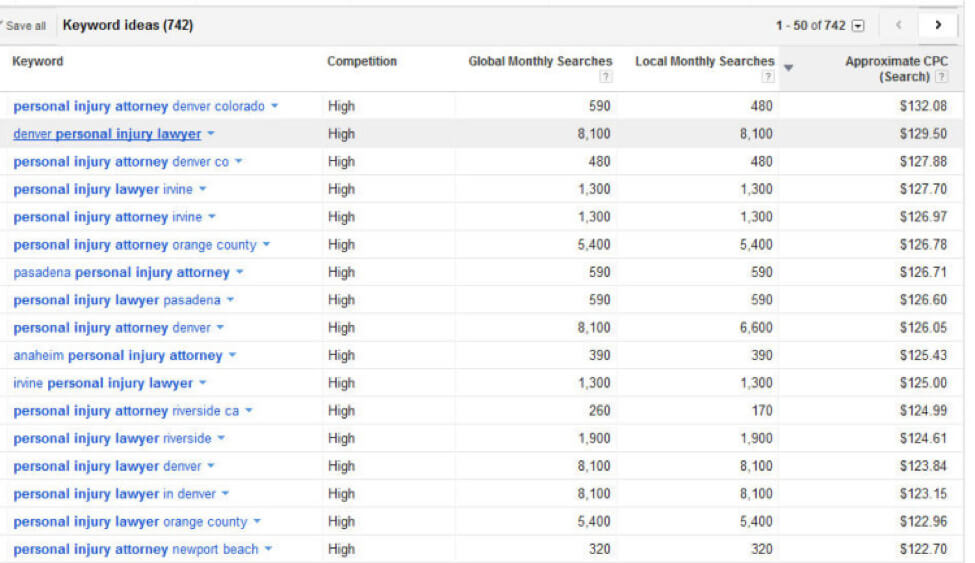The height and width of the screenshot is (563, 975).
Task: Click local searches value 170
Action: [762, 411]
